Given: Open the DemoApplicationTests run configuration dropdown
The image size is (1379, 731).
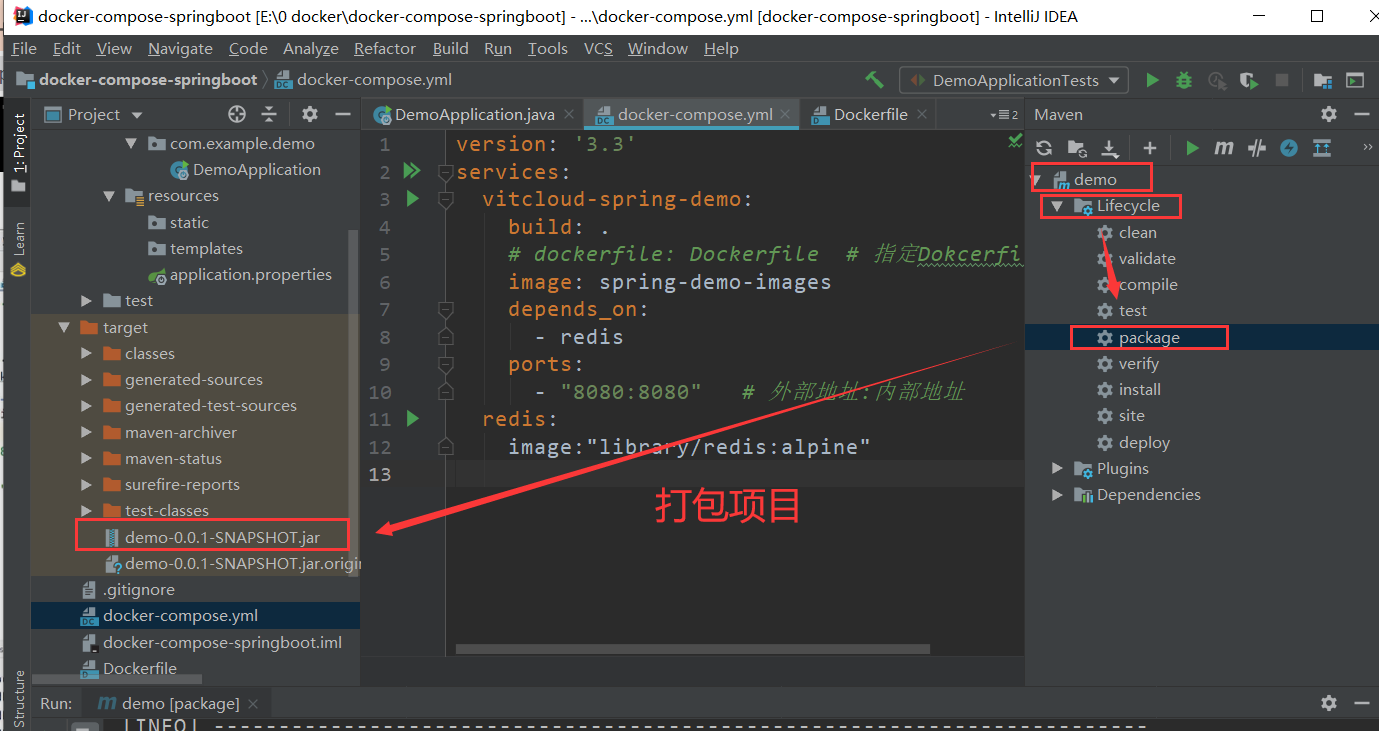Looking at the screenshot, I should pyautogui.click(x=1014, y=80).
